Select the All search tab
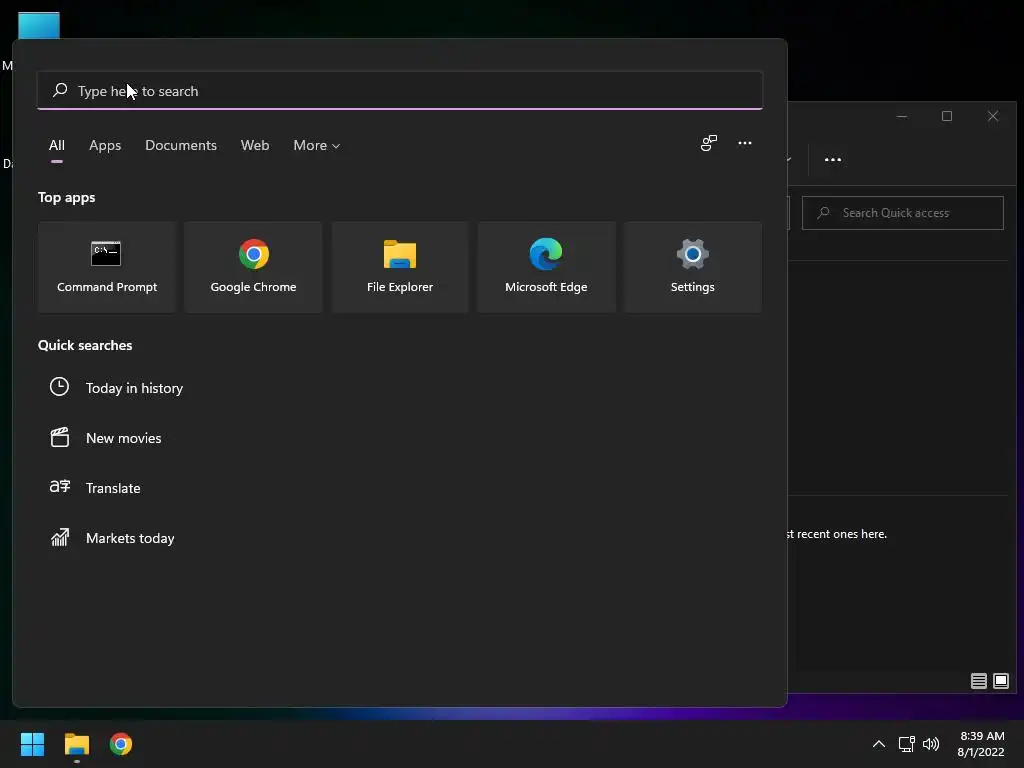 (x=57, y=145)
